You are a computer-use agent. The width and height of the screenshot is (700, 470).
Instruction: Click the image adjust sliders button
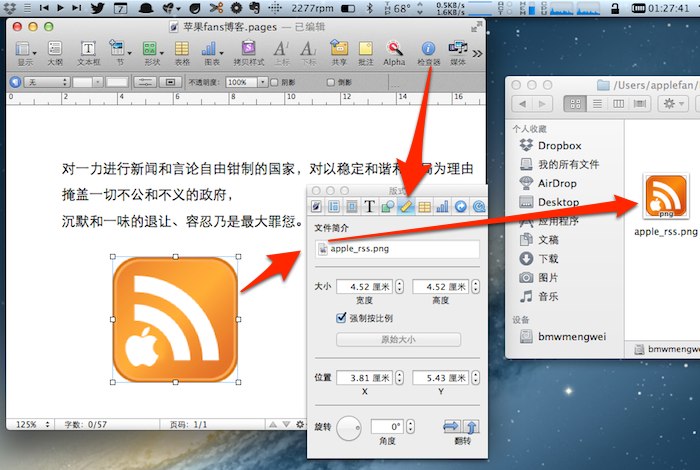[145, 82]
